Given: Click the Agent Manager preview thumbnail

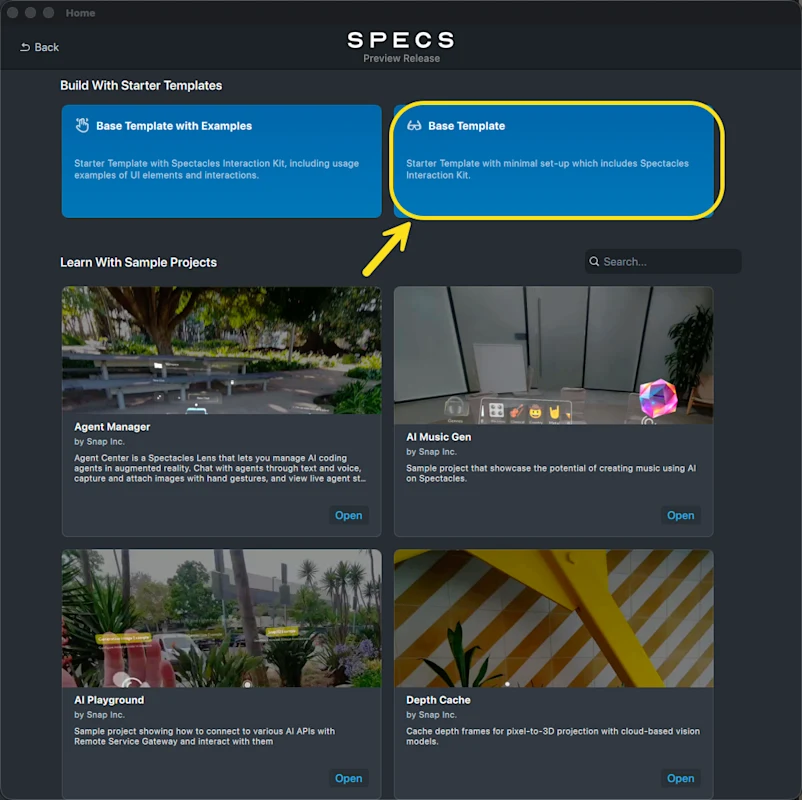Looking at the screenshot, I should coord(221,350).
